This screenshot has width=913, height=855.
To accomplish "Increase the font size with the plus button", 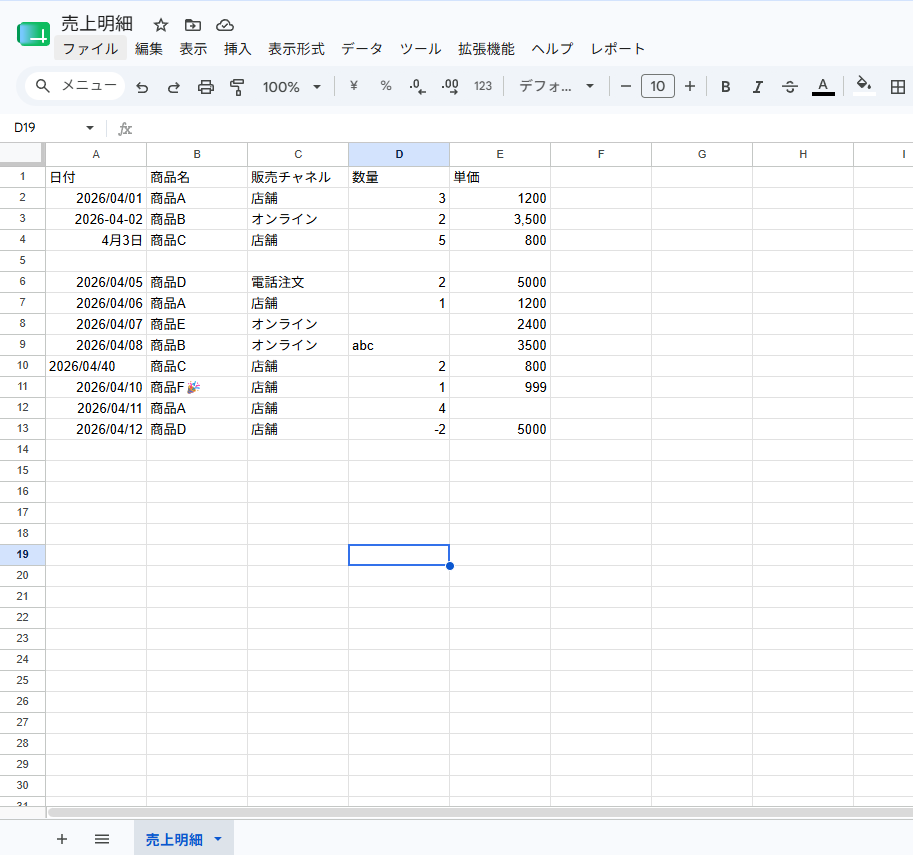I will point(690,87).
